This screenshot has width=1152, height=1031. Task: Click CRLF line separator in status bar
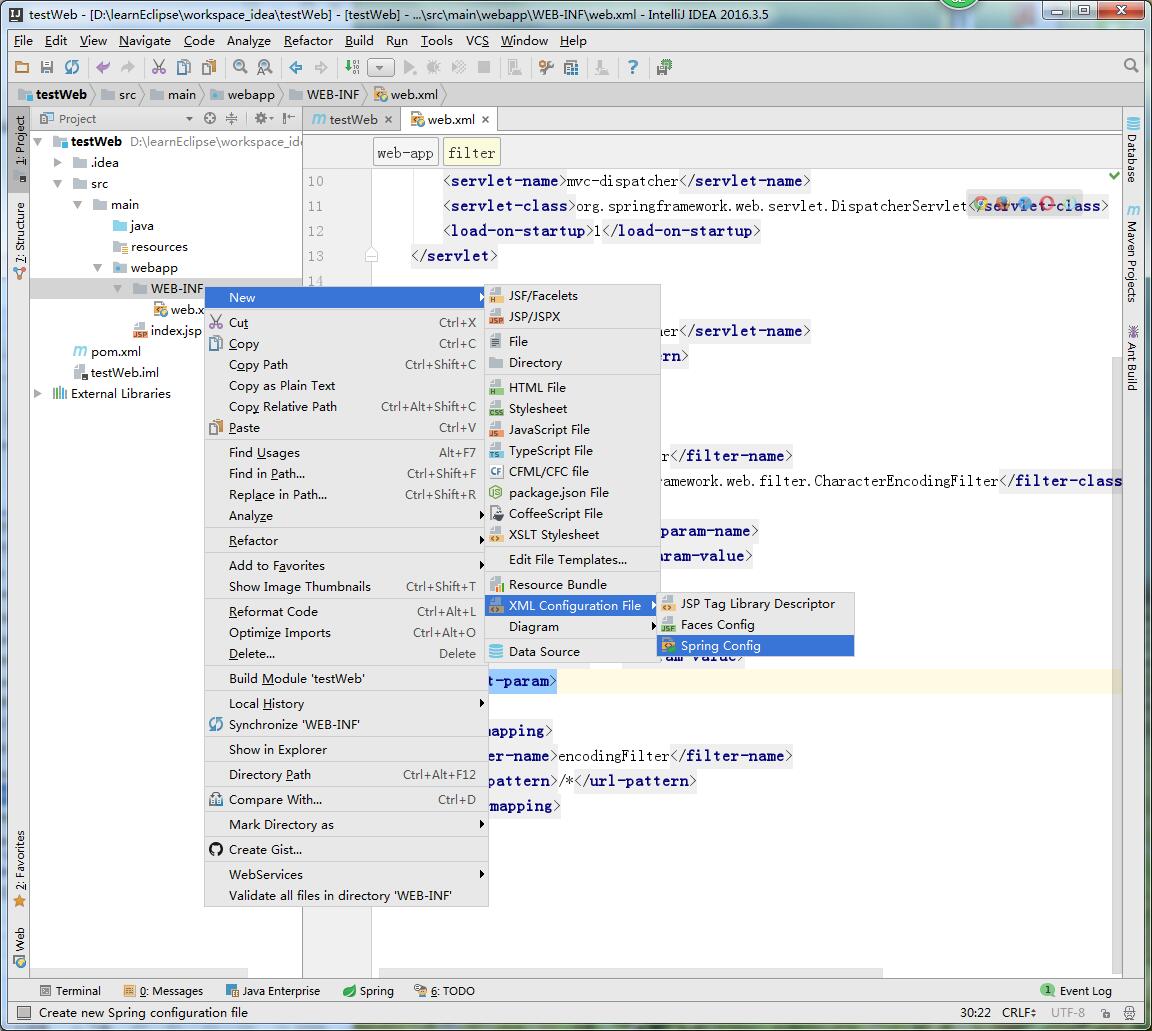1019,1013
